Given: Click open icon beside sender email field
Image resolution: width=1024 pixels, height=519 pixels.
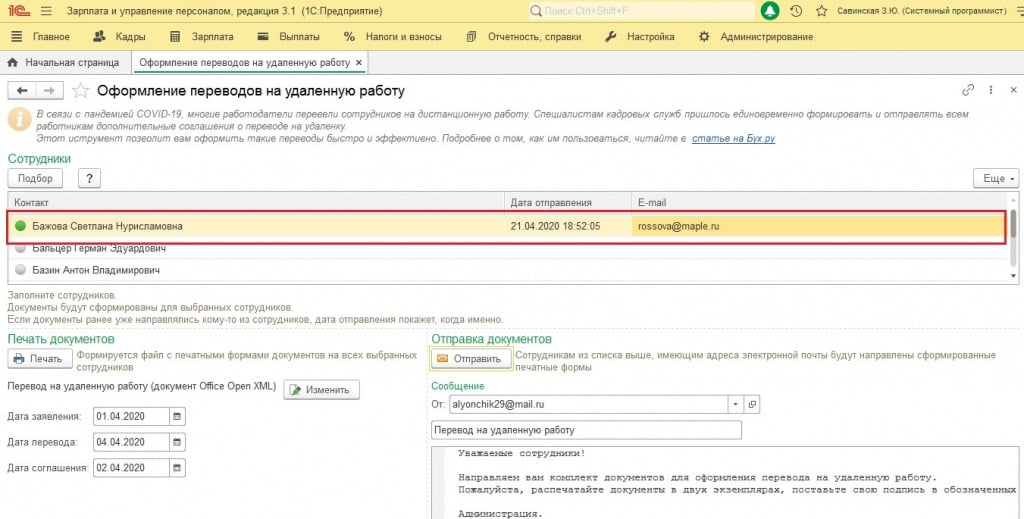Looking at the screenshot, I should coord(753,405).
